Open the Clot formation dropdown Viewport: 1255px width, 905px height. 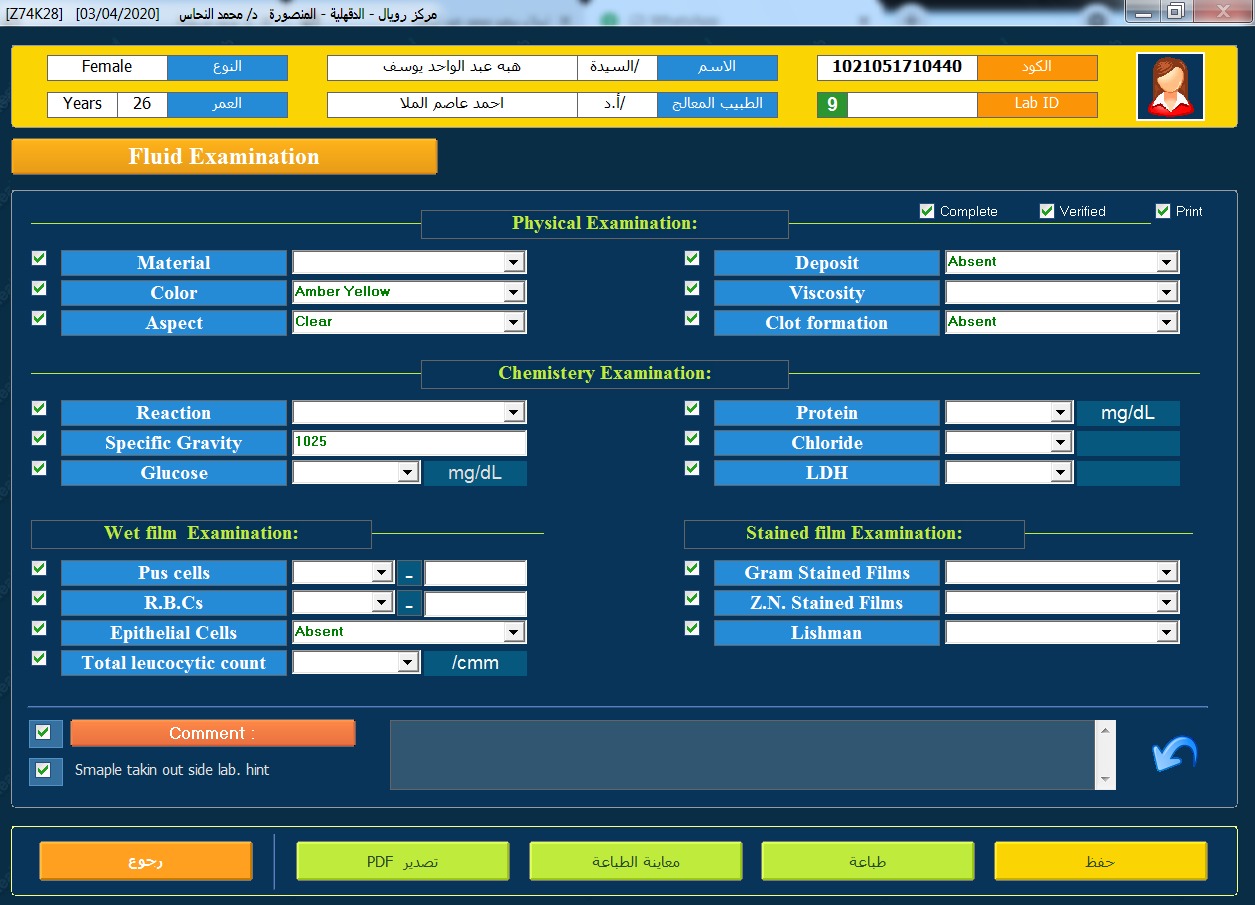pyautogui.click(x=1166, y=322)
